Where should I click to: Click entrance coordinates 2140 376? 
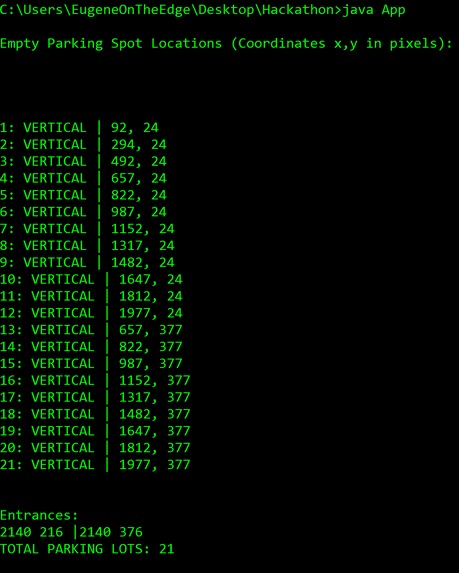click(111, 532)
